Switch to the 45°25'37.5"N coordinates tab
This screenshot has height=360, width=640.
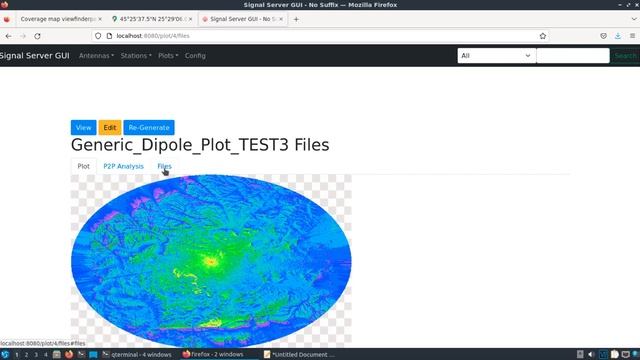(x=152, y=19)
